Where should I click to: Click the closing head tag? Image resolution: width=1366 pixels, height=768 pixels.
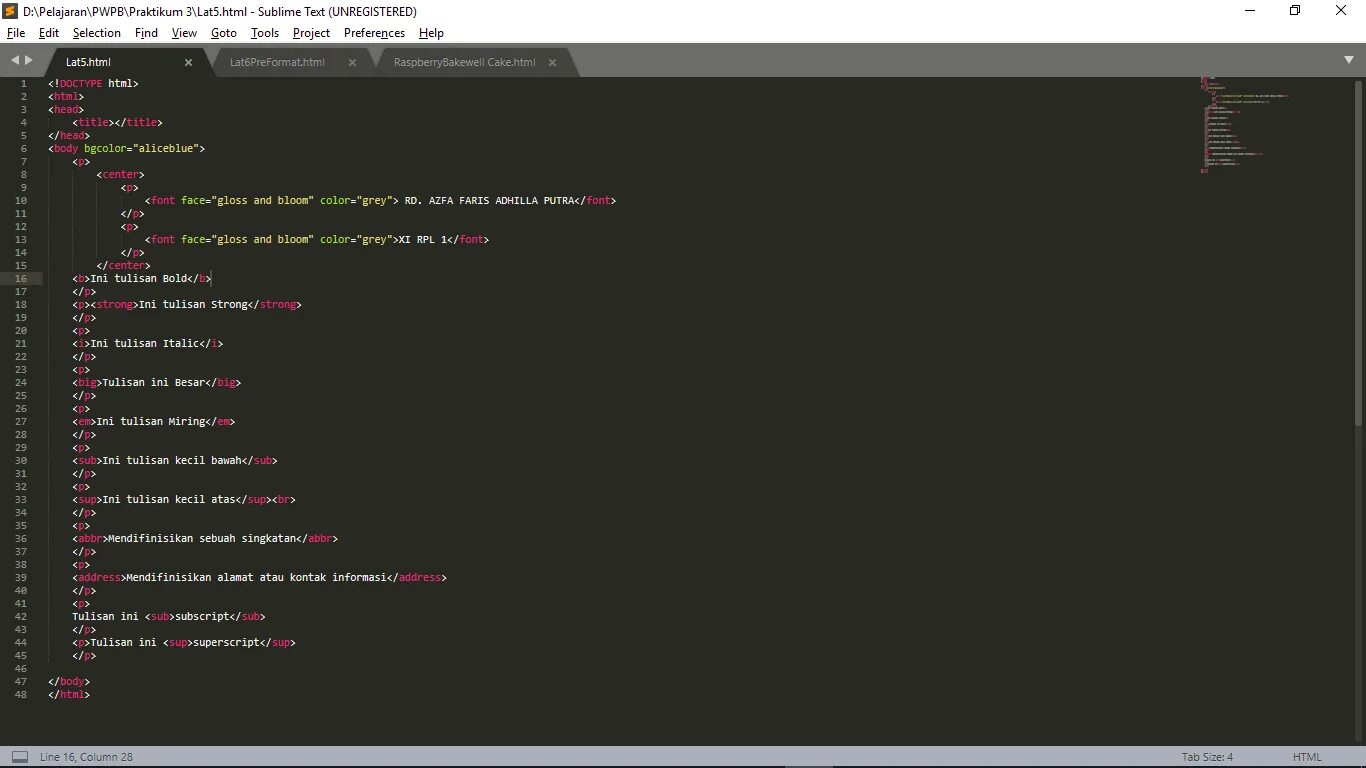pos(69,135)
